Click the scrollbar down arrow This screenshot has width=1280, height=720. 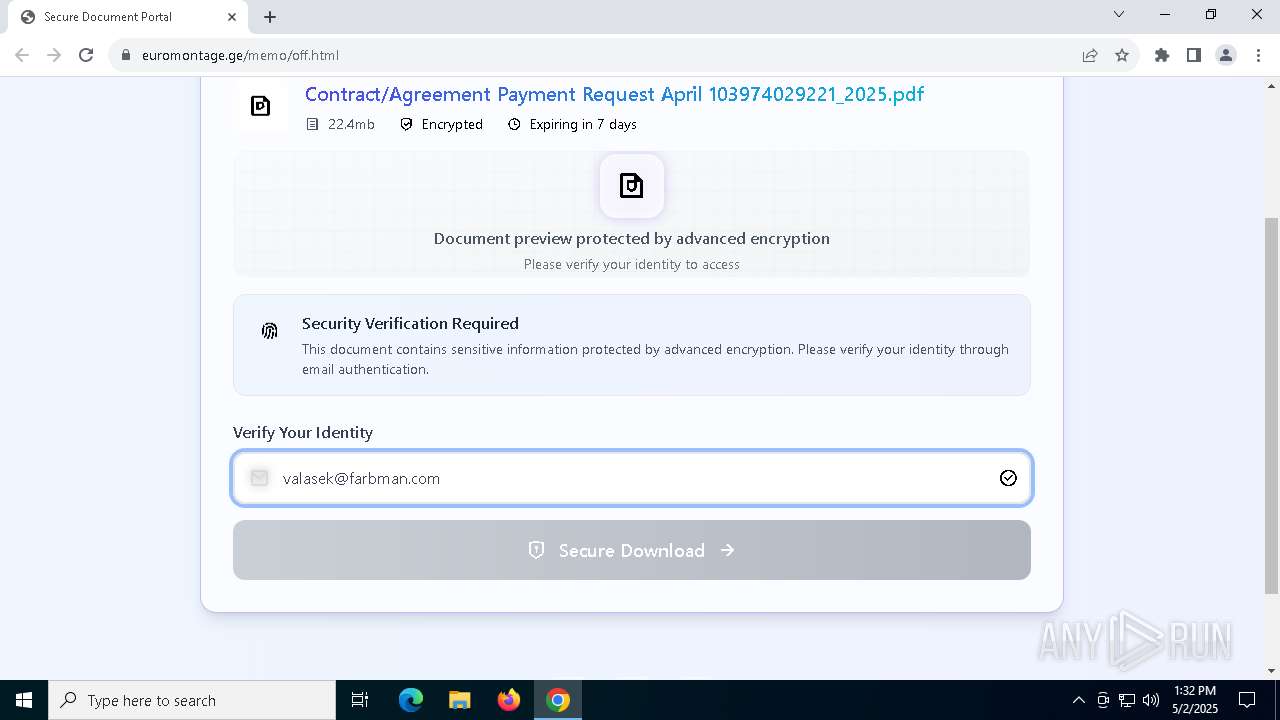(1271, 671)
